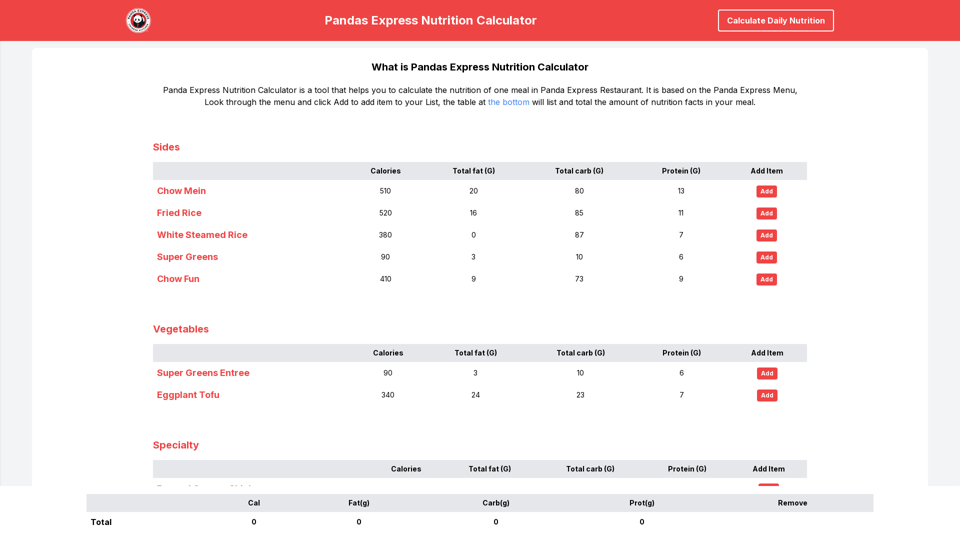
Task: Click Fried Rice protein value 11
Action: [x=681, y=213]
